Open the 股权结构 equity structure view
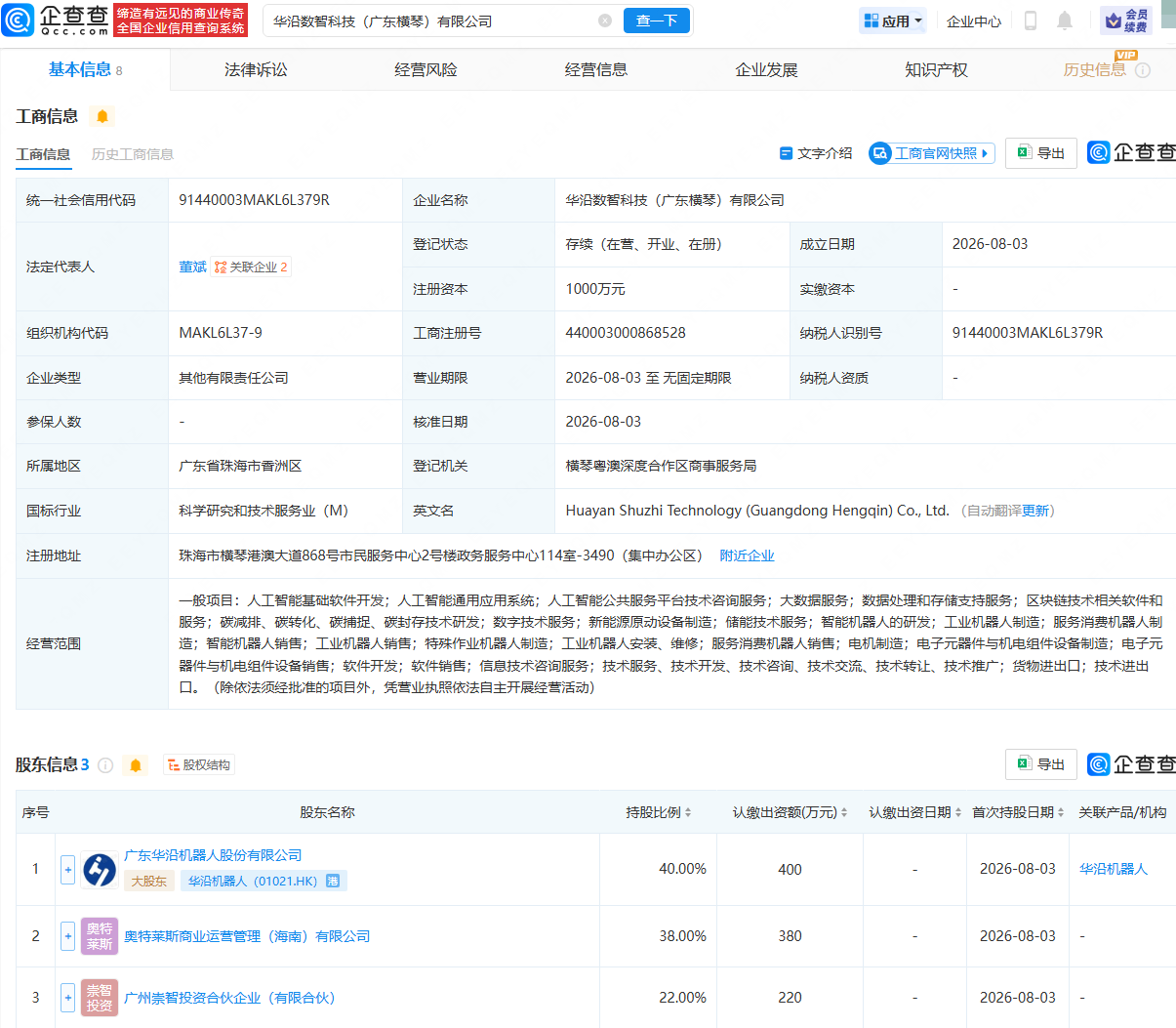This screenshot has width=1176, height=1028. click(x=199, y=765)
